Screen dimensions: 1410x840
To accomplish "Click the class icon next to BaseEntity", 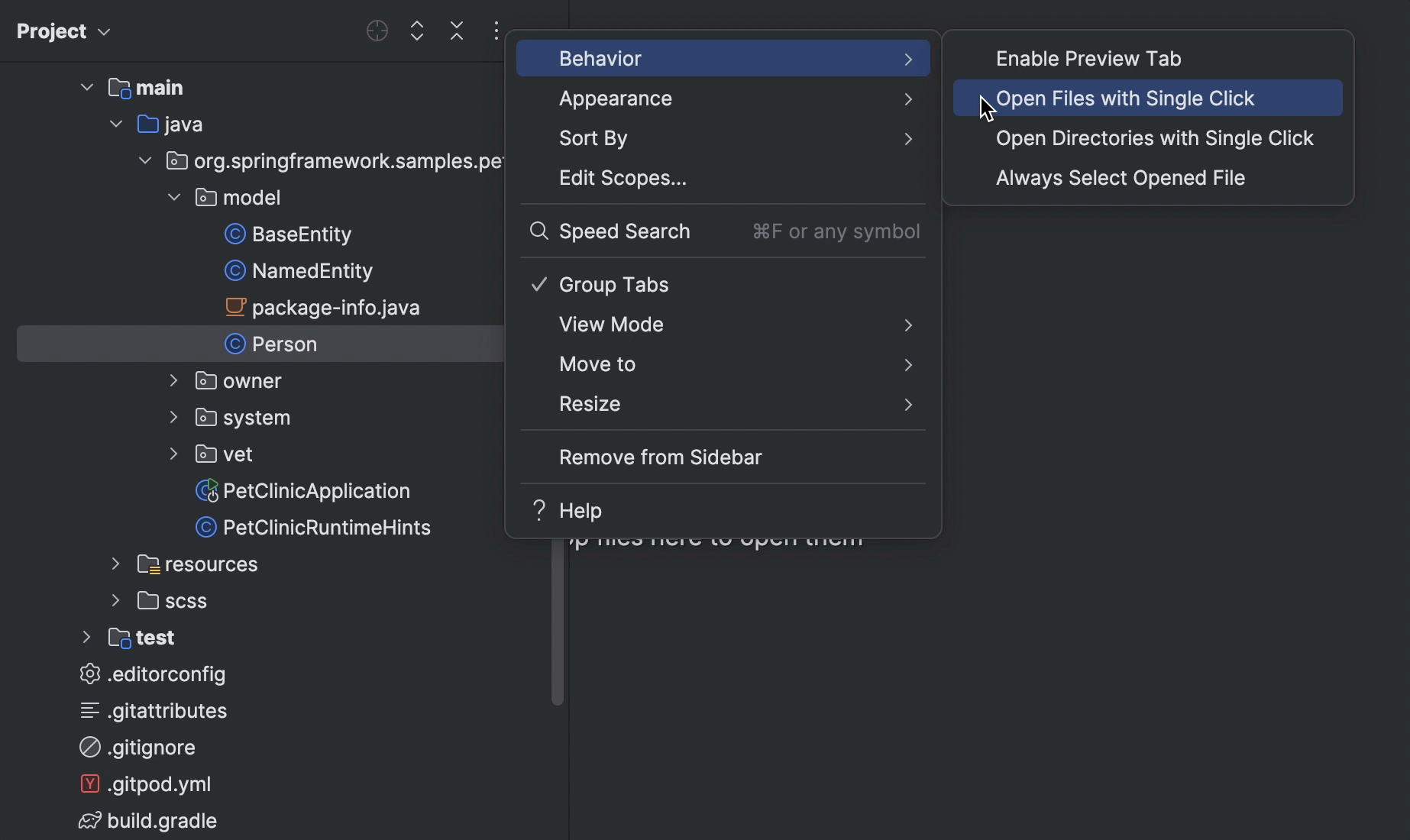I will [x=234, y=234].
